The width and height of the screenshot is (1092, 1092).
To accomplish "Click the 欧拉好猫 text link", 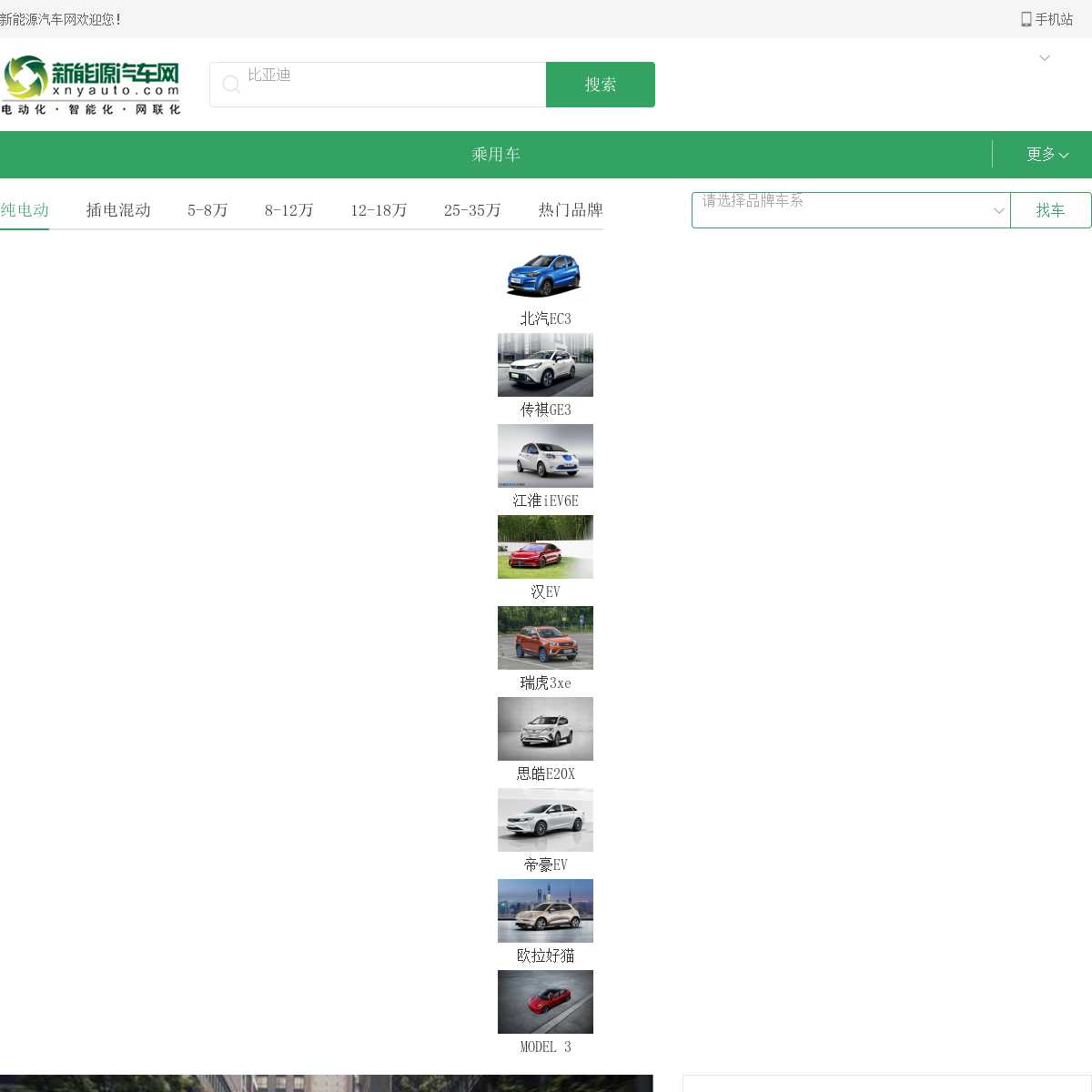I will click(x=545, y=955).
